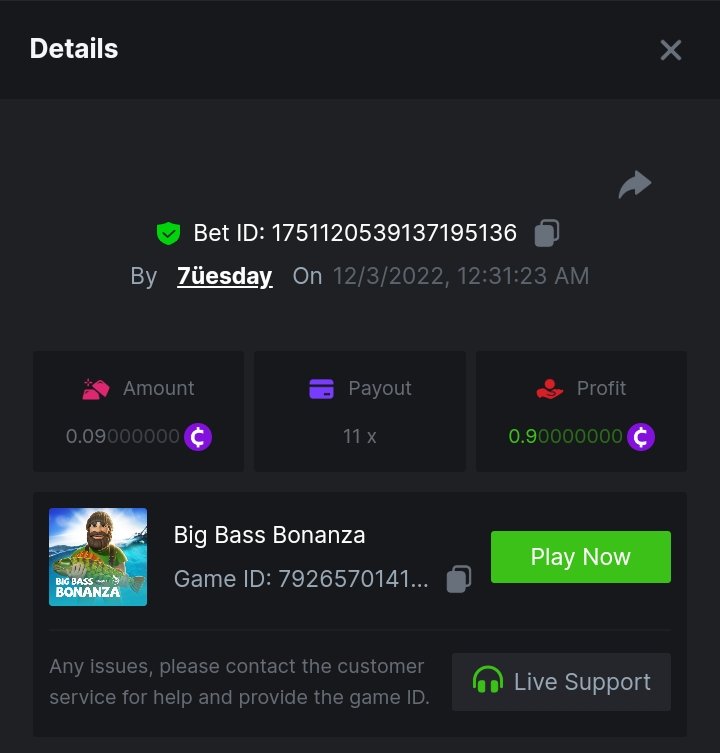720x753 pixels.
Task: Click the purple coin beside Profit value
Action: [x=641, y=437]
